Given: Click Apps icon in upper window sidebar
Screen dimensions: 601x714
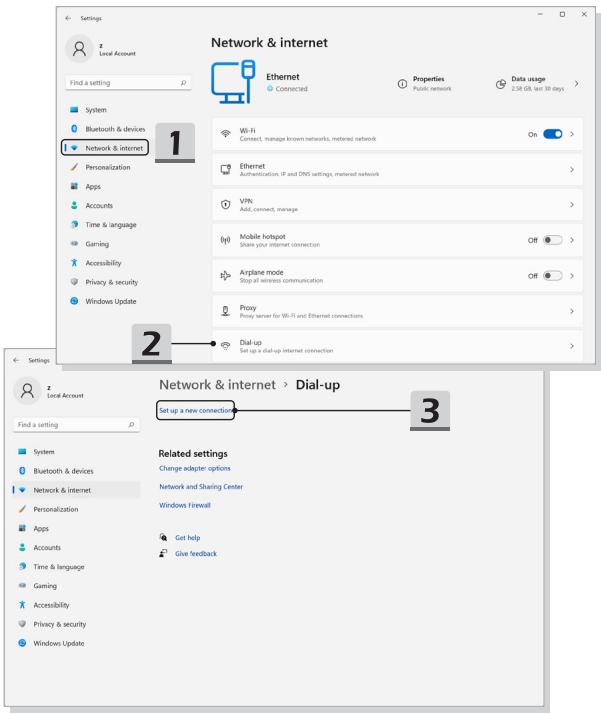Looking at the screenshot, I should (x=74, y=186).
